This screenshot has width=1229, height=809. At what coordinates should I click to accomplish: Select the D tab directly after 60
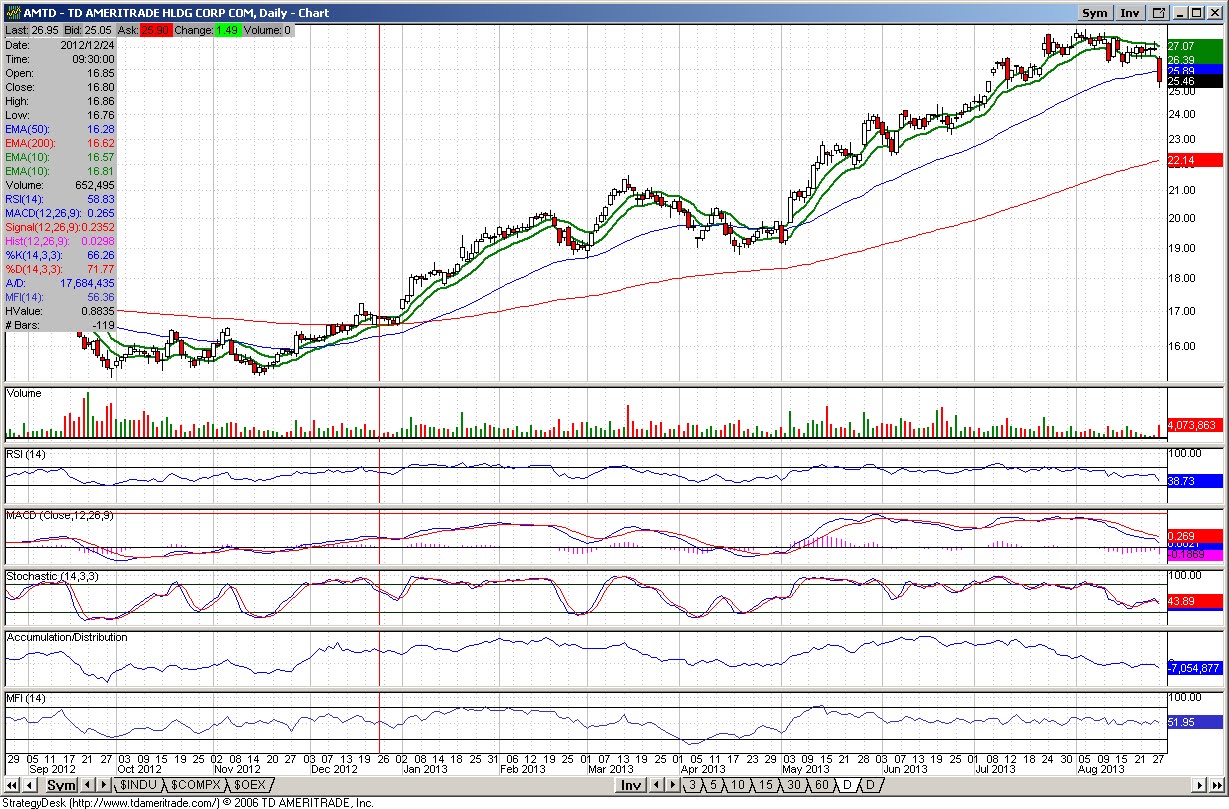click(846, 785)
